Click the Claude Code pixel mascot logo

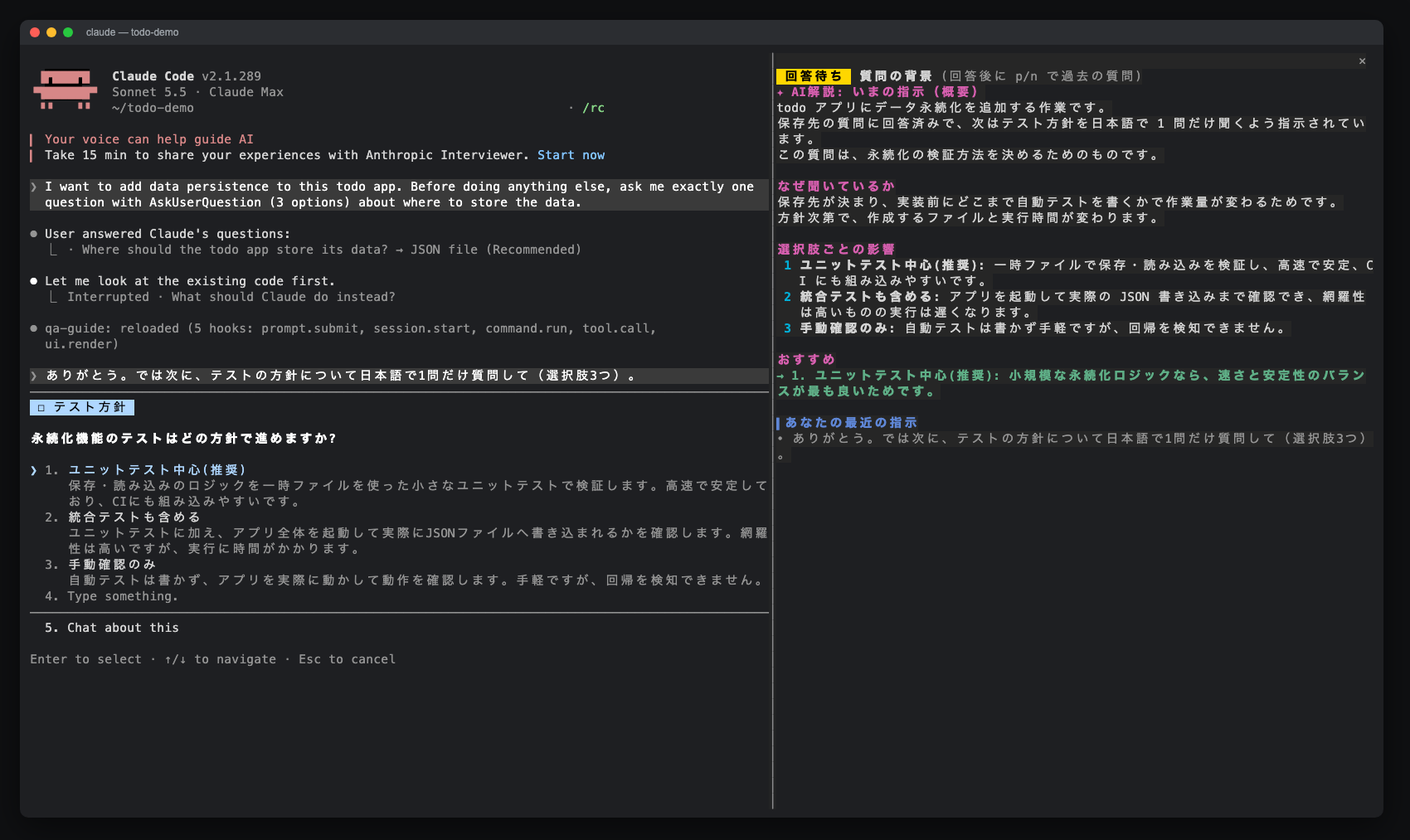click(x=65, y=90)
